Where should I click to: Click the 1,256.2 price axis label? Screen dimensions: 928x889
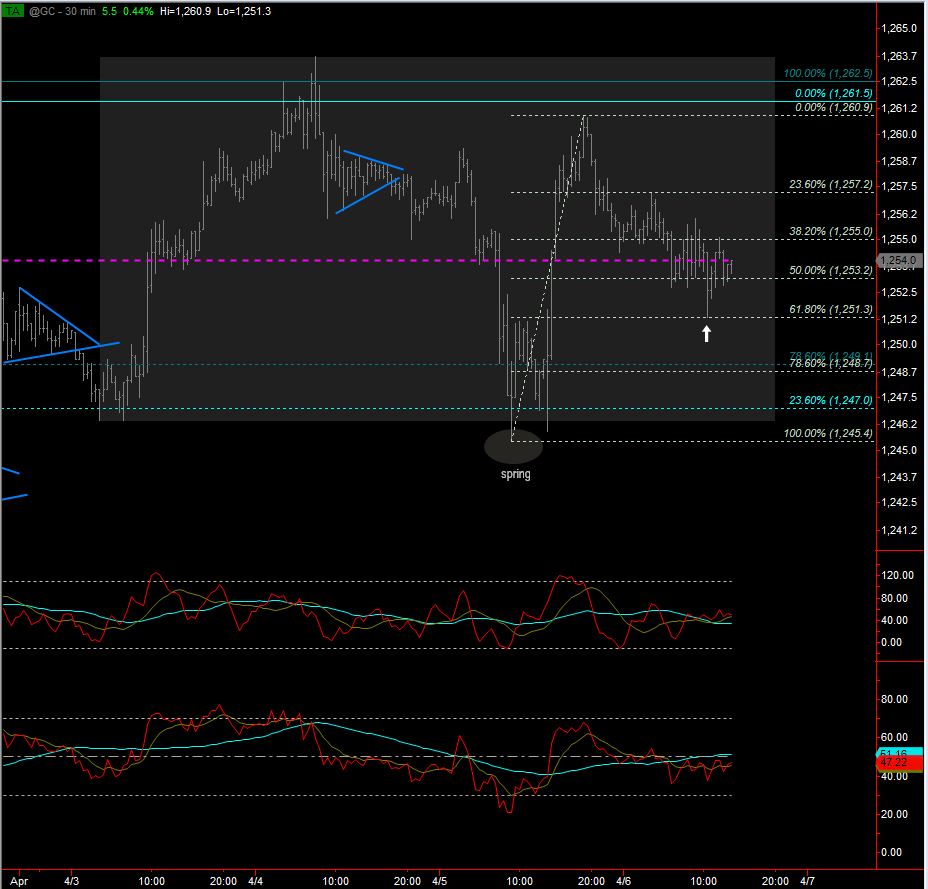(899, 214)
